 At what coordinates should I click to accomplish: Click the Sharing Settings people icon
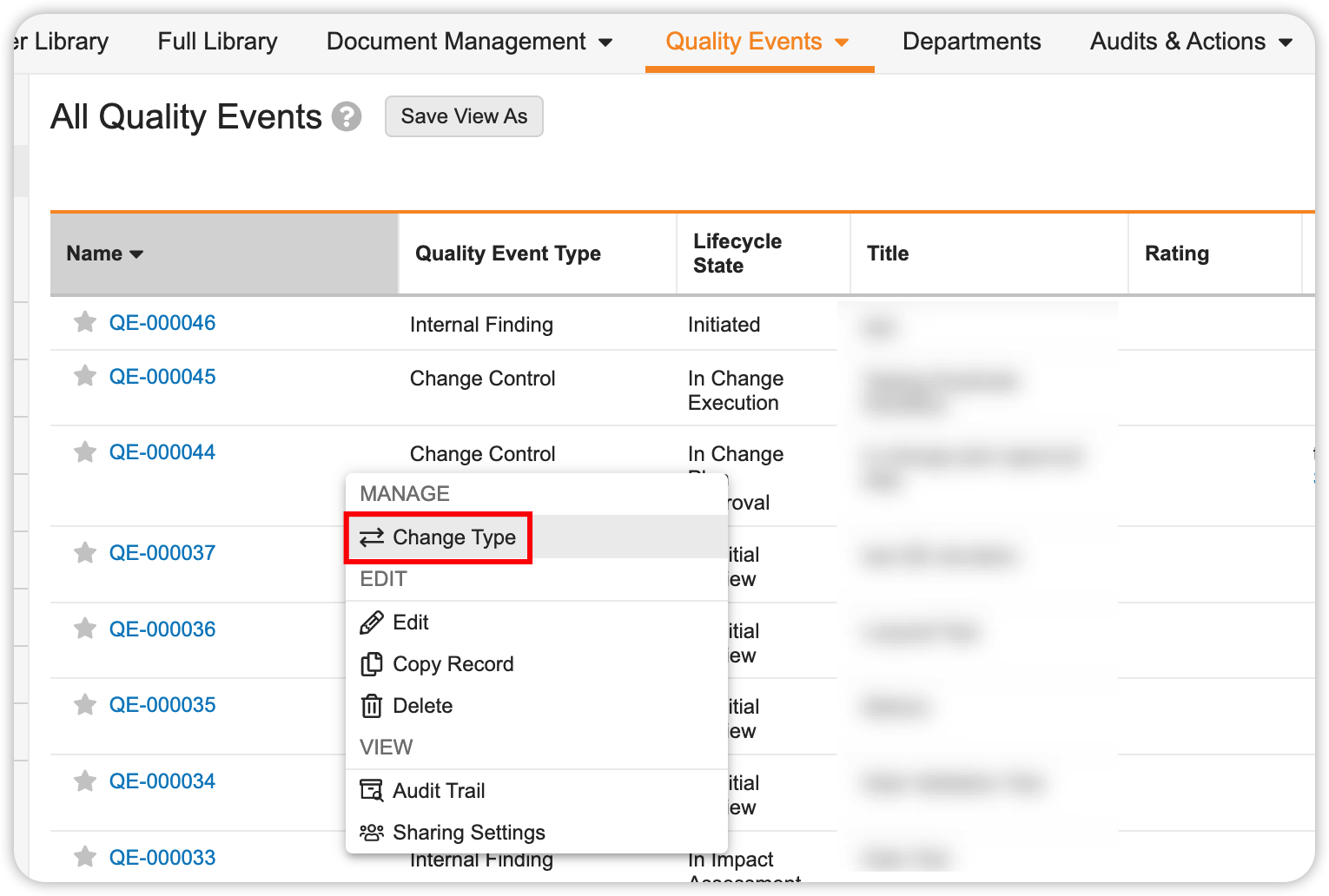pos(372,833)
